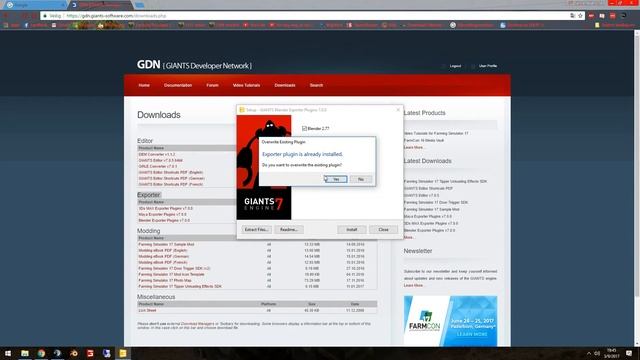Decline overwrite with the No button
The width and height of the screenshot is (640, 360).
point(361,179)
